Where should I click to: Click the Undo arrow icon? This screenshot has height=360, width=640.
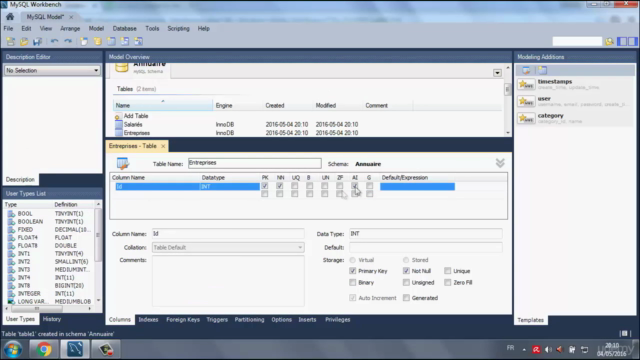click(x=54, y=41)
